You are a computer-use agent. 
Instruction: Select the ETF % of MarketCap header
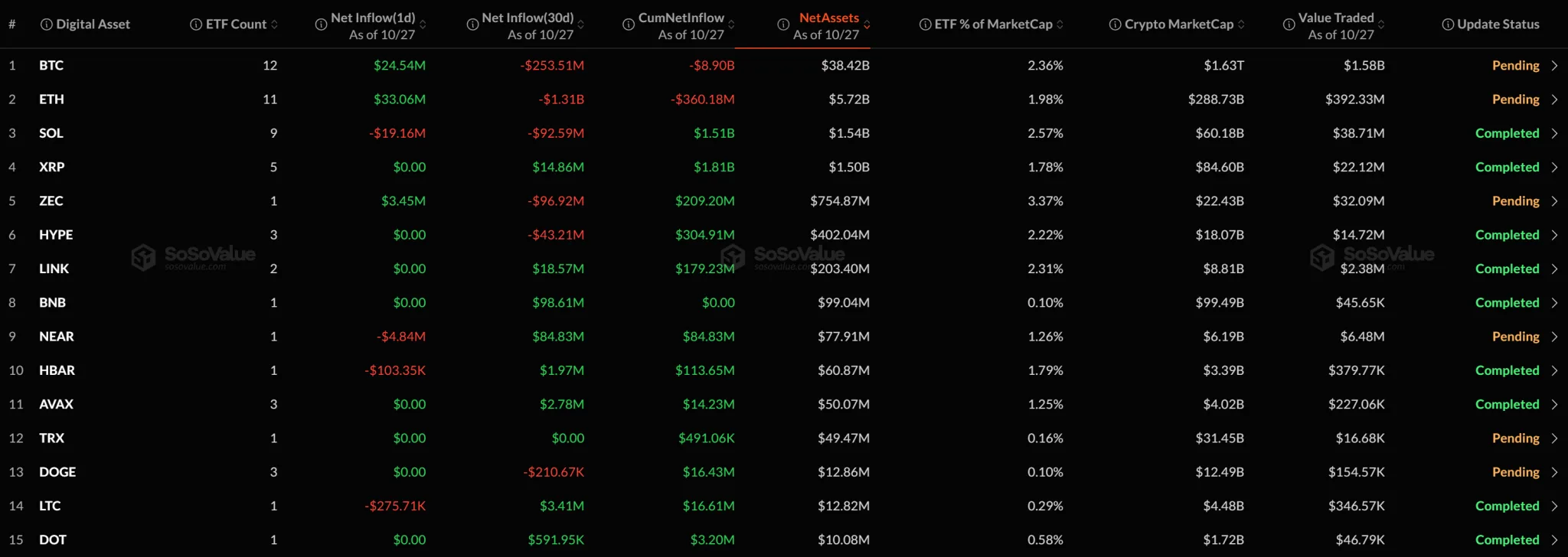click(x=994, y=24)
